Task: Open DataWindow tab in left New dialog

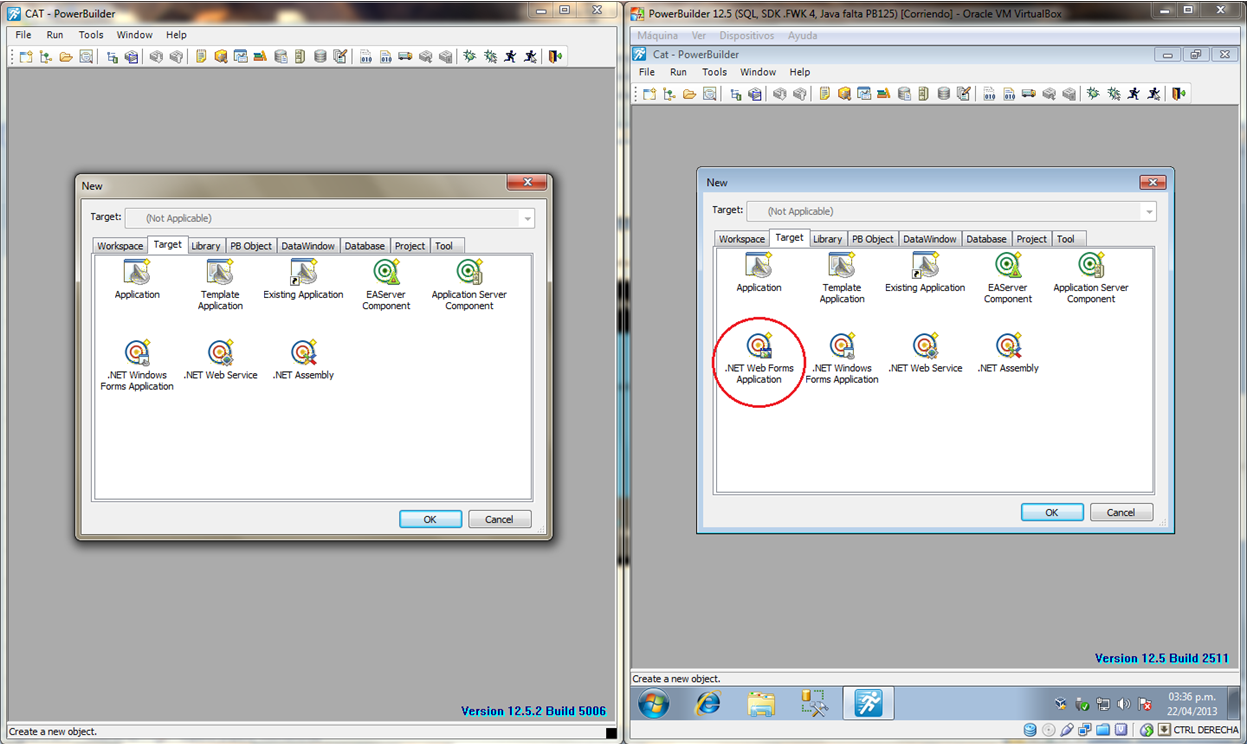Action: [x=308, y=246]
